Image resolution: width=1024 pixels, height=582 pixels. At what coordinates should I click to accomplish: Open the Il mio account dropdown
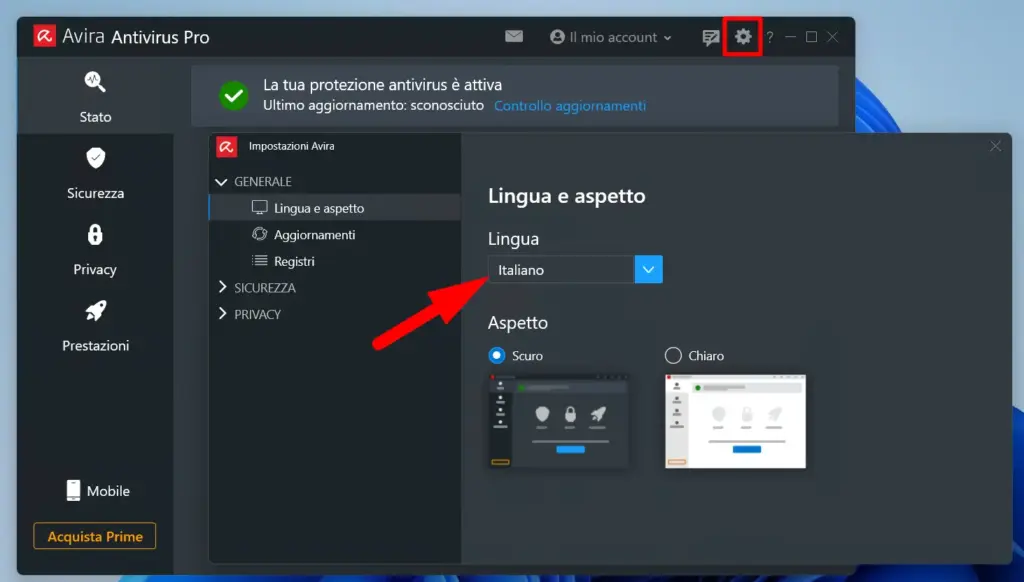coord(611,37)
